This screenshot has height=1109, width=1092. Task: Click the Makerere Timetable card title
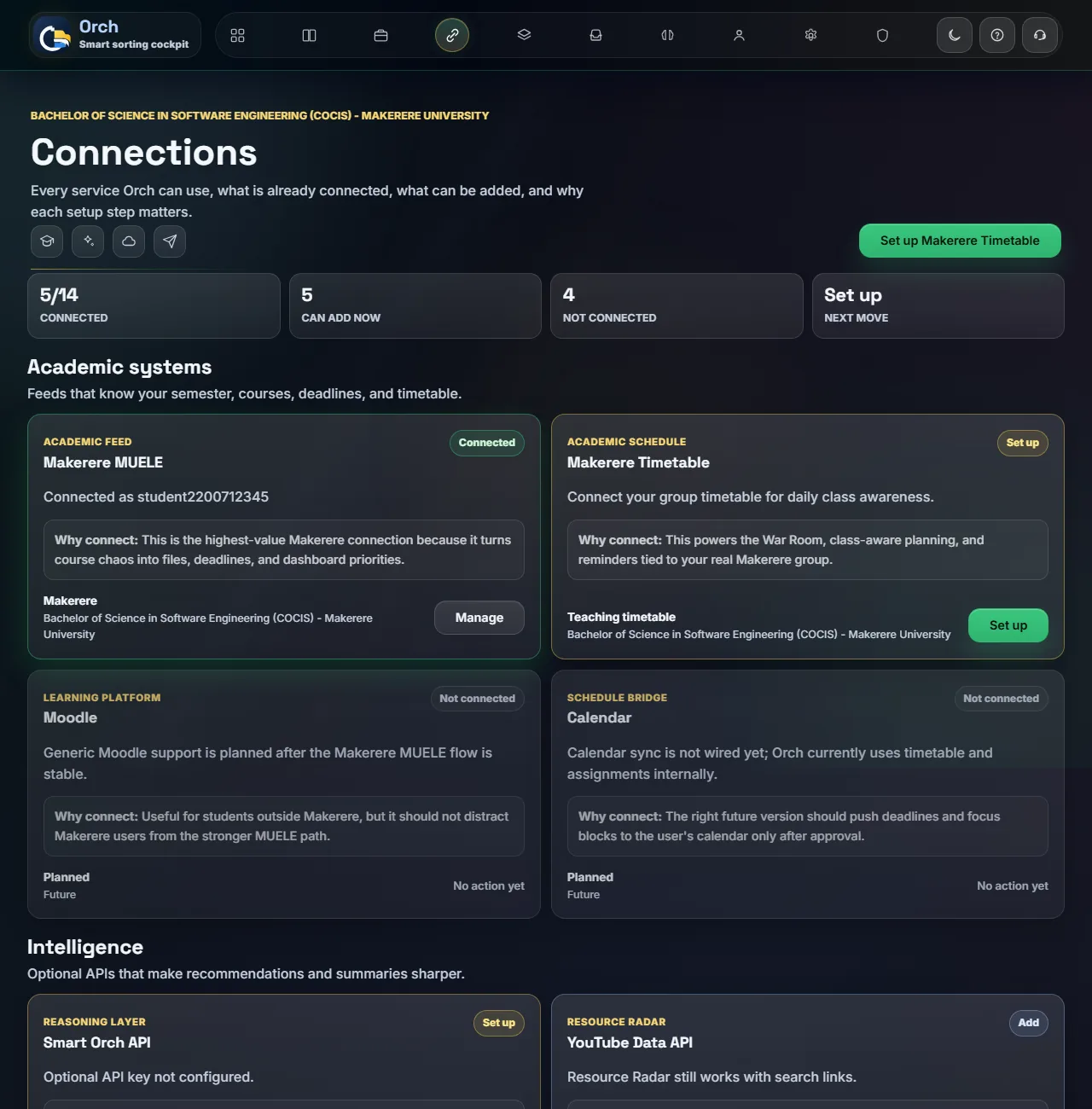click(x=638, y=462)
